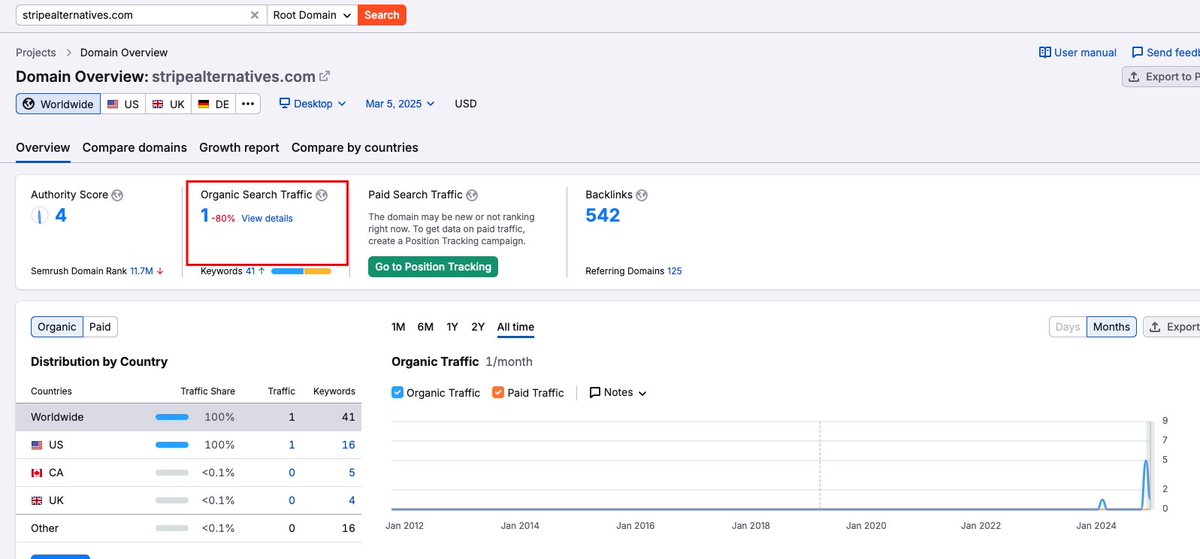Select the 1M time range
Viewport: 1200px width, 559px height.
click(398, 327)
